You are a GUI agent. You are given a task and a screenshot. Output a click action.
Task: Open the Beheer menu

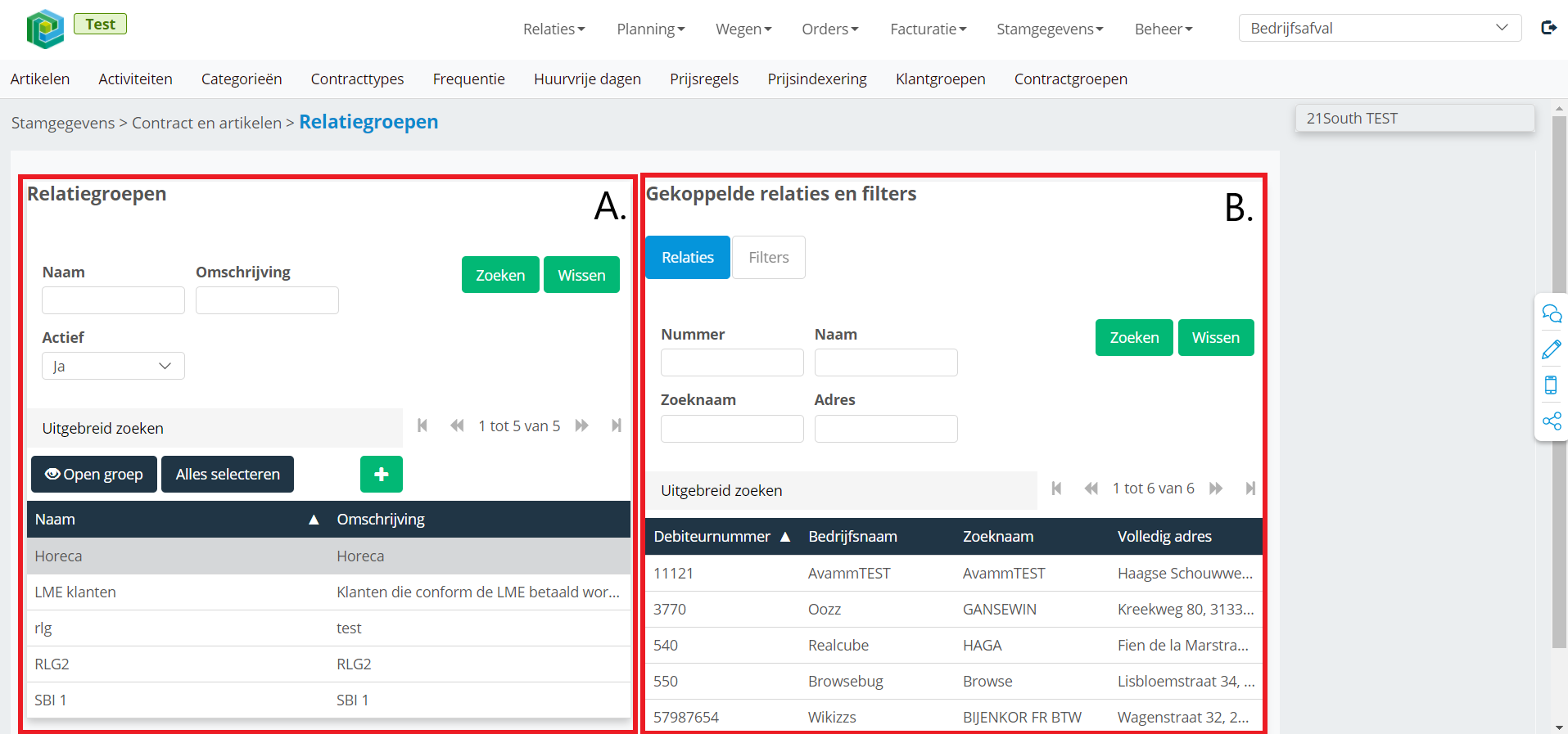[1164, 29]
